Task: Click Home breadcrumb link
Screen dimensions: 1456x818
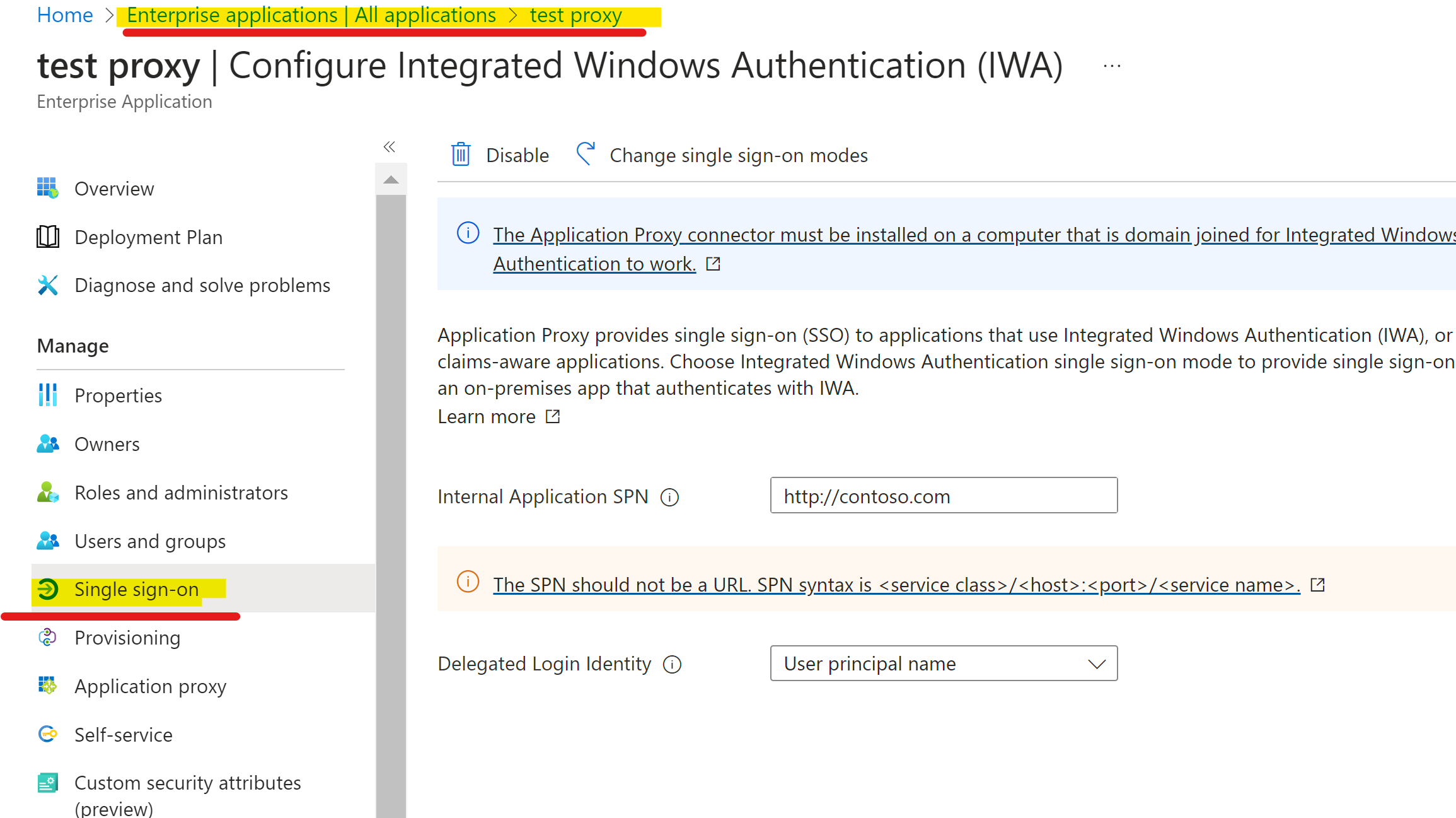Action: pyautogui.click(x=65, y=15)
